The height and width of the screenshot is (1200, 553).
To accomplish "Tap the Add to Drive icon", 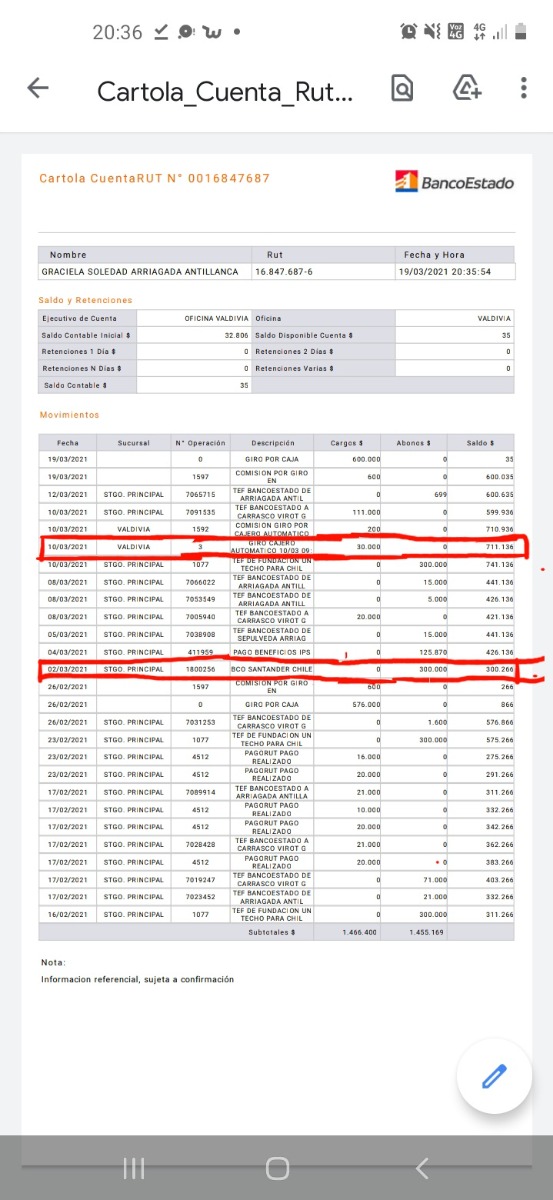I will [x=467, y=89].
